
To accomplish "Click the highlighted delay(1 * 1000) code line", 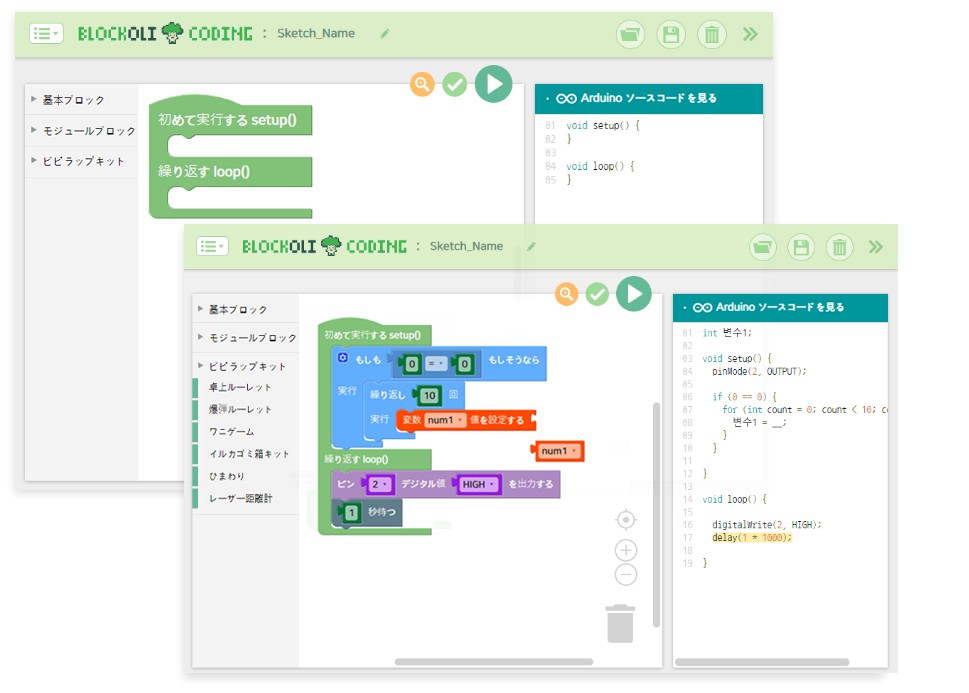I will pos(751,538).
